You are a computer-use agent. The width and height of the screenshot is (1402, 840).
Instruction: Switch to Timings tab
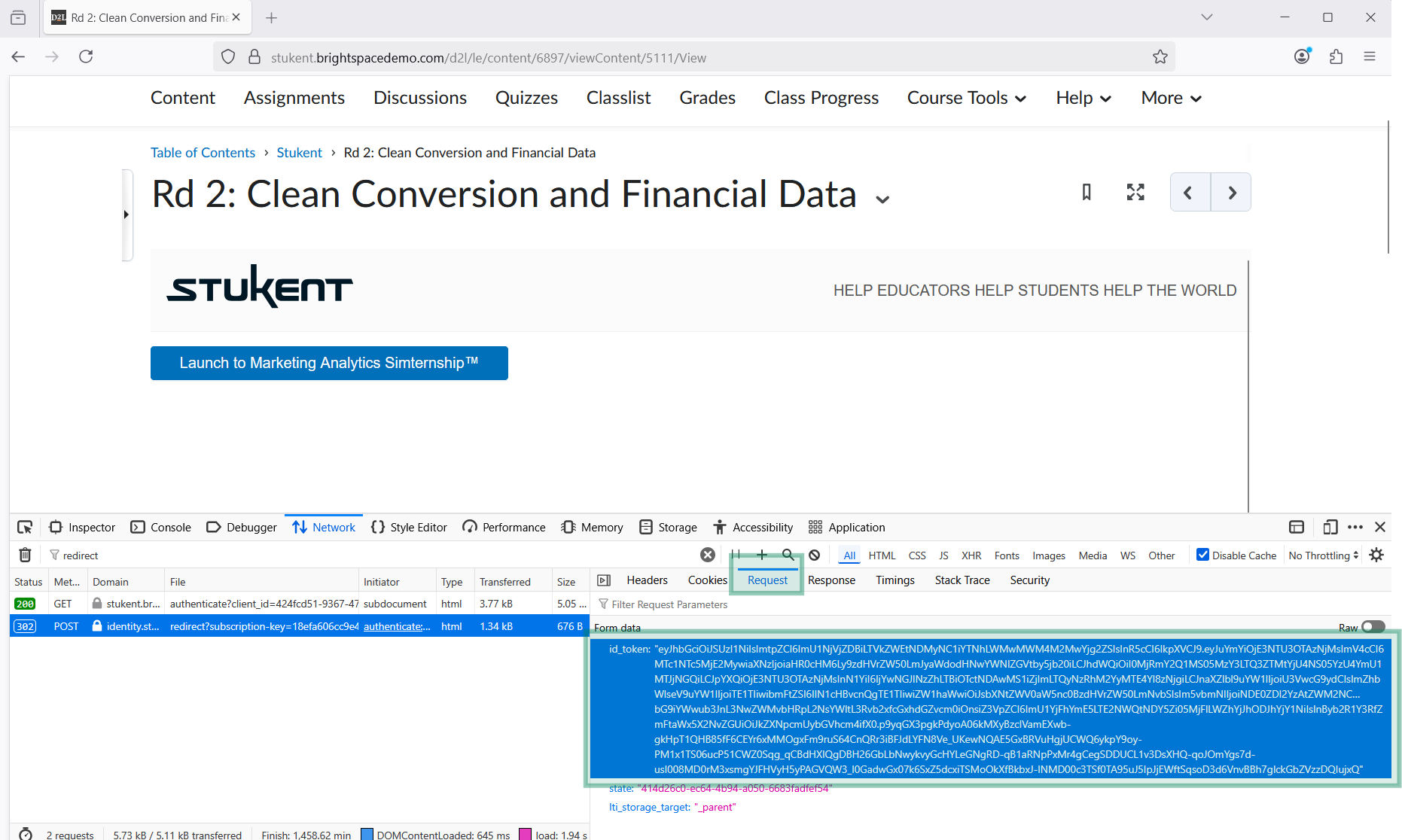coord(895,580)
